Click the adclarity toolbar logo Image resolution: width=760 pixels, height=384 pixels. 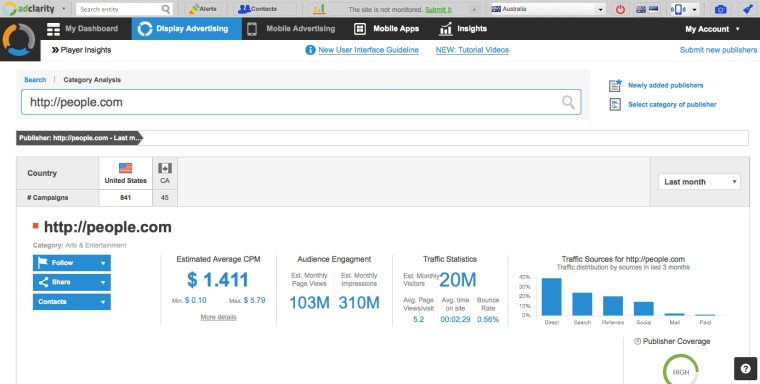[x=29, y=9]
